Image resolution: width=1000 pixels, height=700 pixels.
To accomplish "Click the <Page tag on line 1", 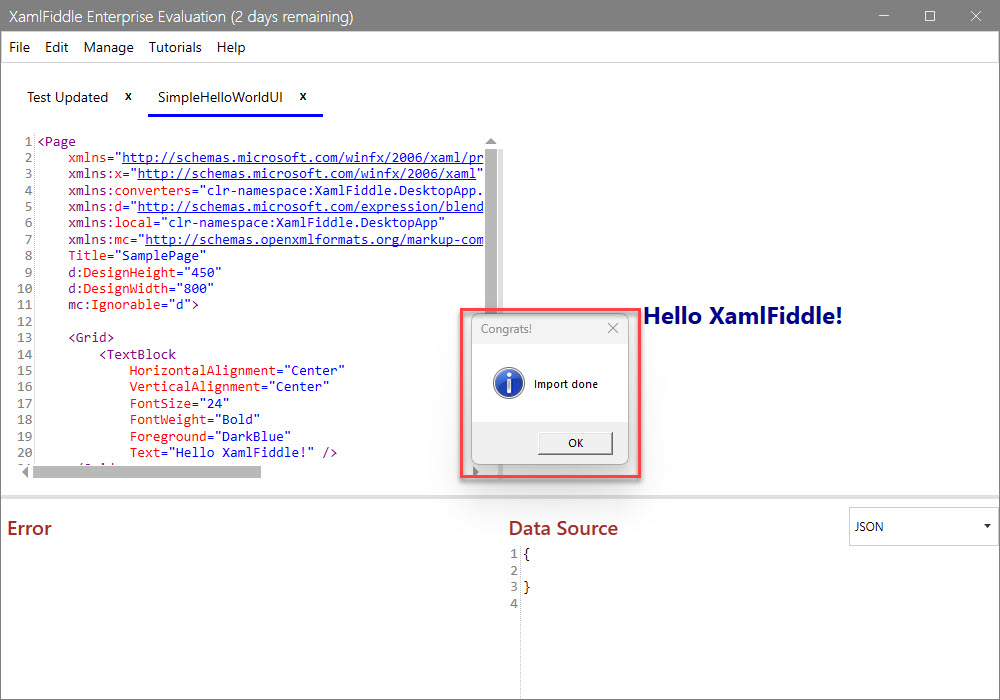I will pyautogui.click(x=56, y=141).
